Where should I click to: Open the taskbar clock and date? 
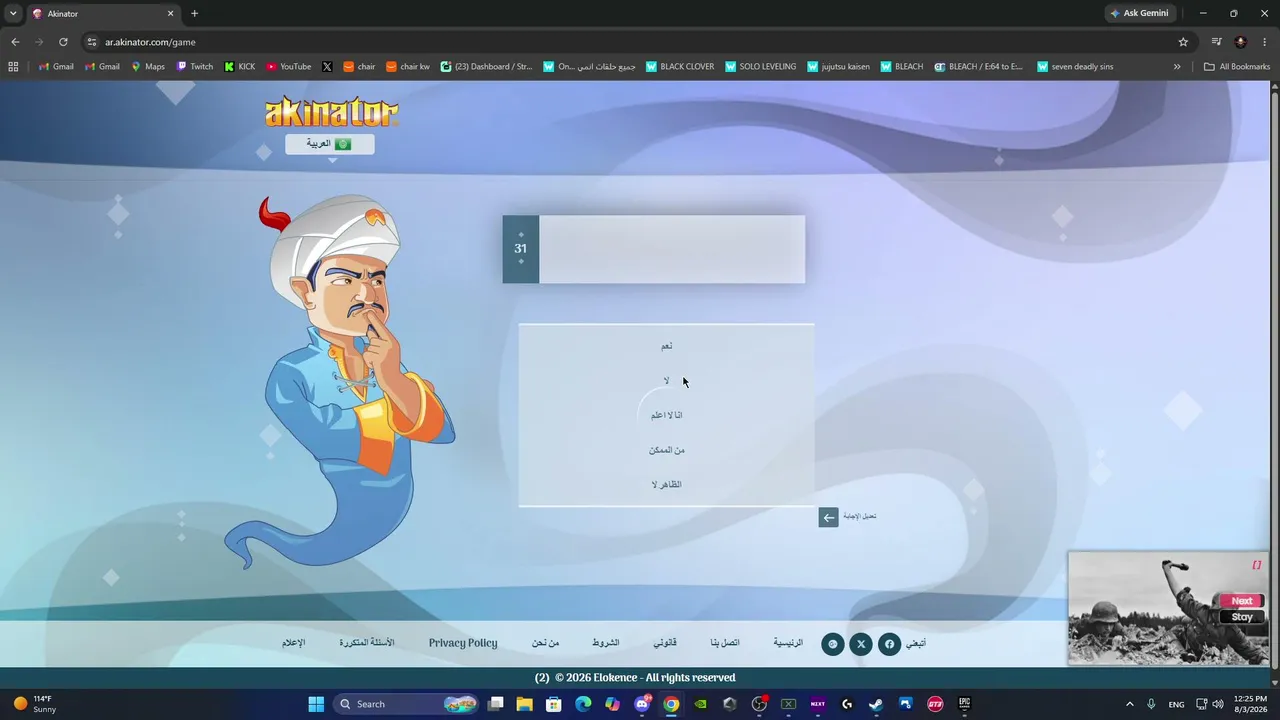click(1250, 704)
